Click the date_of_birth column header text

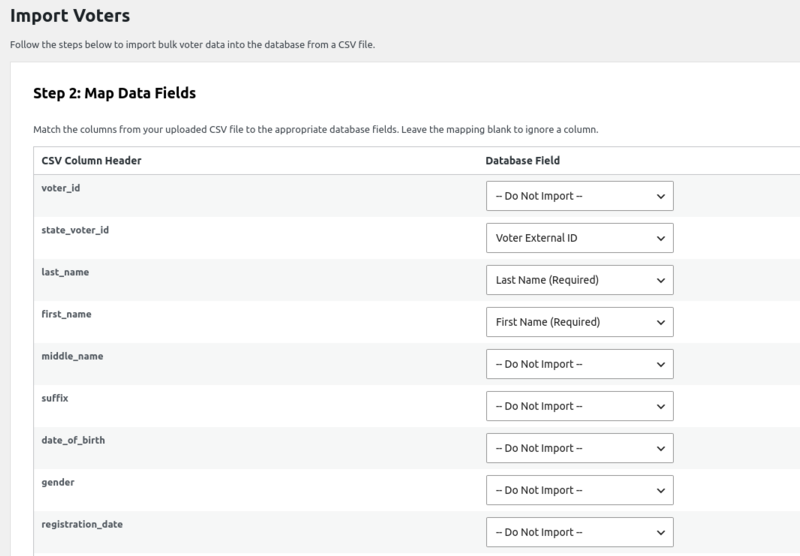coord(73,440)
